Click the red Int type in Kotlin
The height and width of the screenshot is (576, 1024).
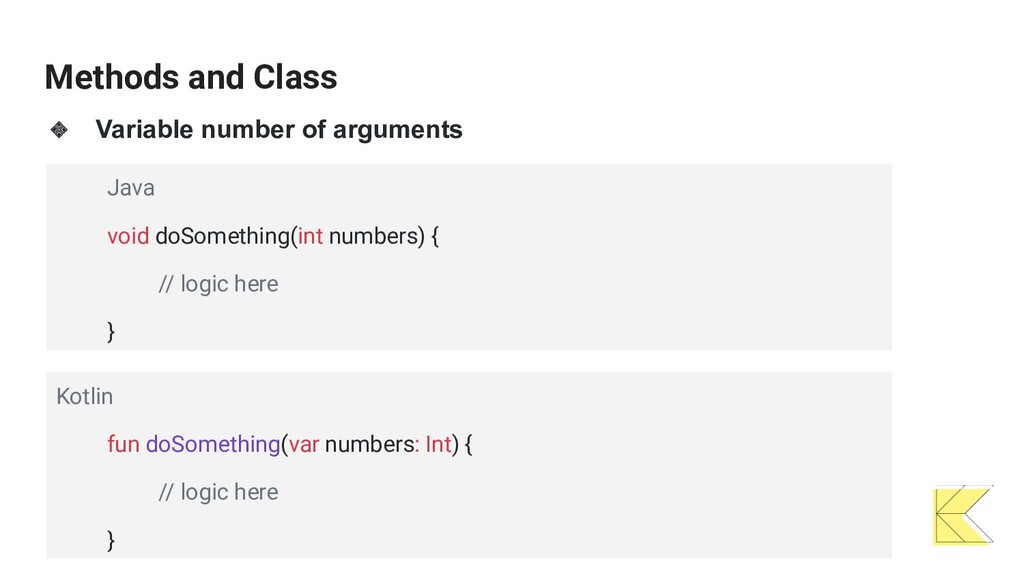[438, 444]
